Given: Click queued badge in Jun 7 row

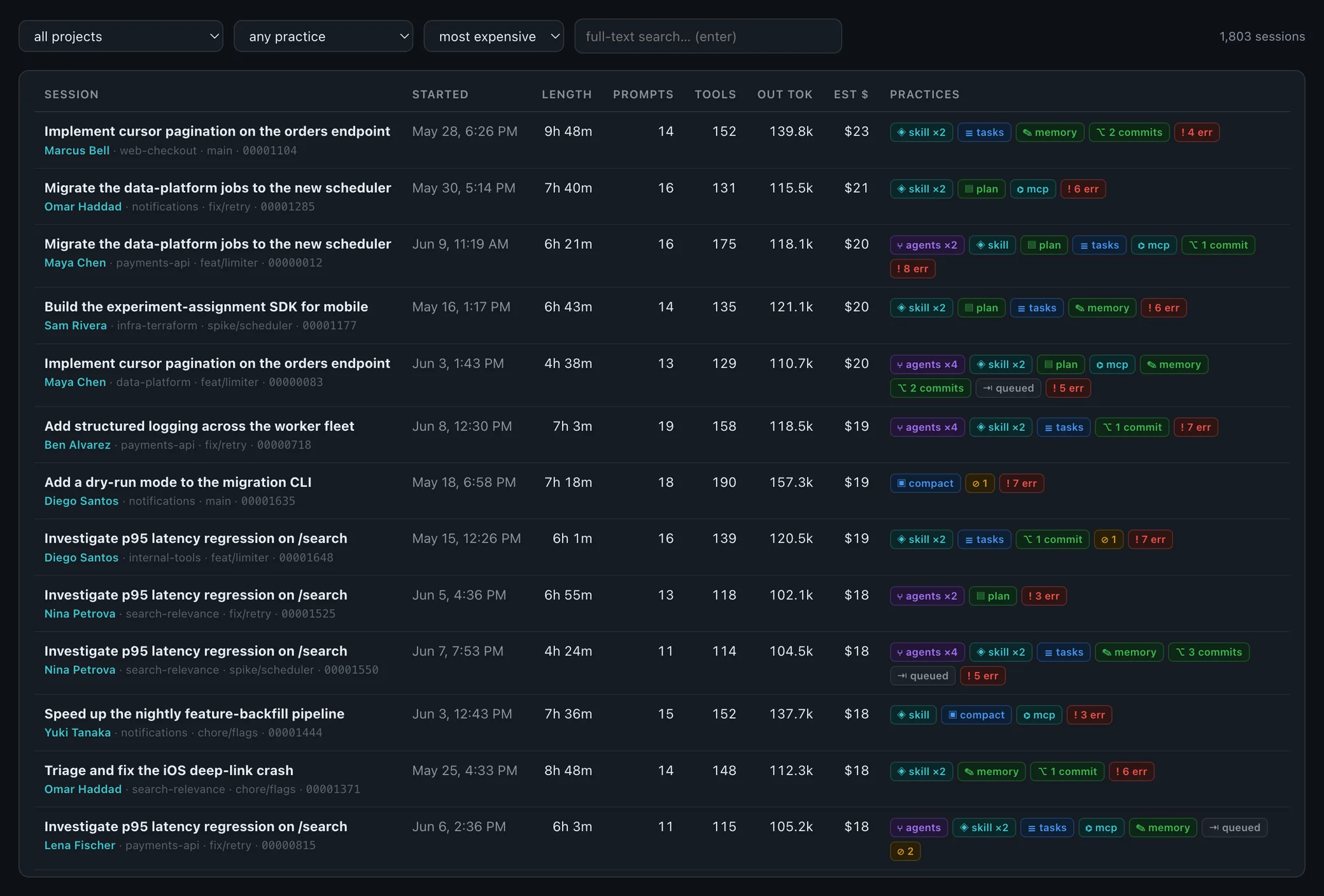Looking at the screenshot, I should pyautogui.click(x=922, y=676).
